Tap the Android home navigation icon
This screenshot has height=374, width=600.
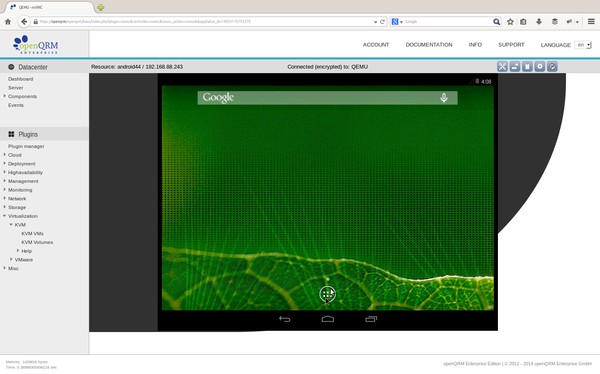tap(328, 319)
